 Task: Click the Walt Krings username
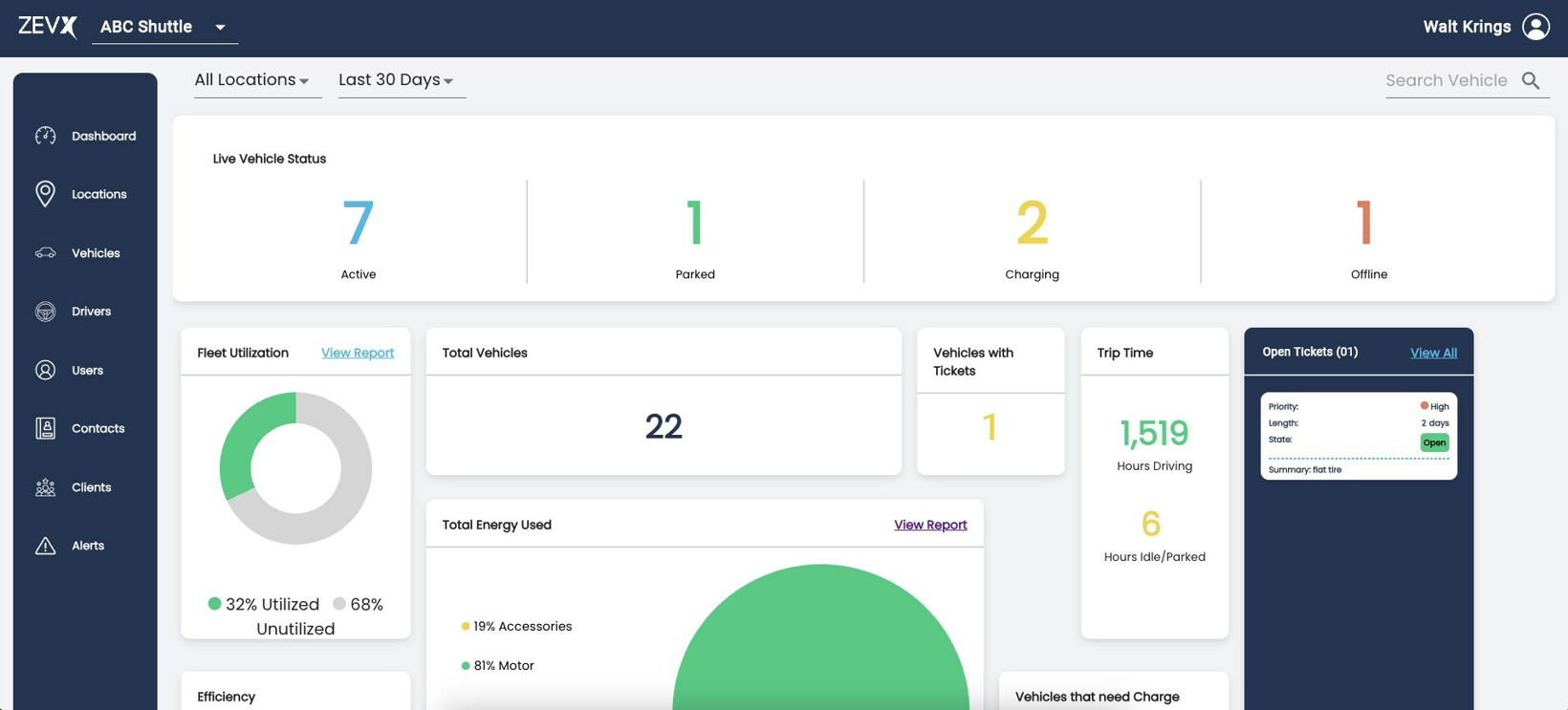click(x=1467, y=27)
